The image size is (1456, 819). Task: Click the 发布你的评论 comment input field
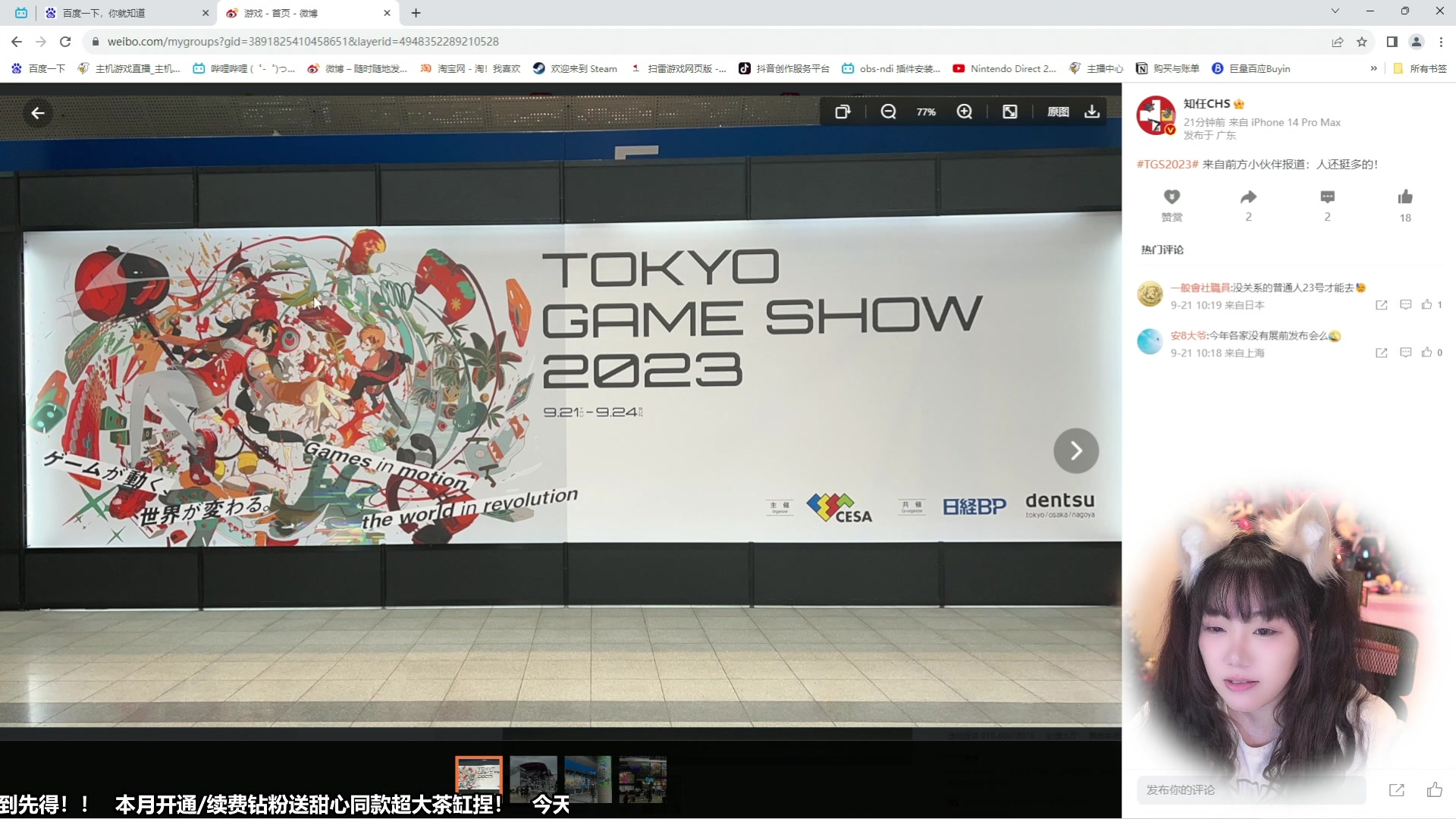(1251, 789)
